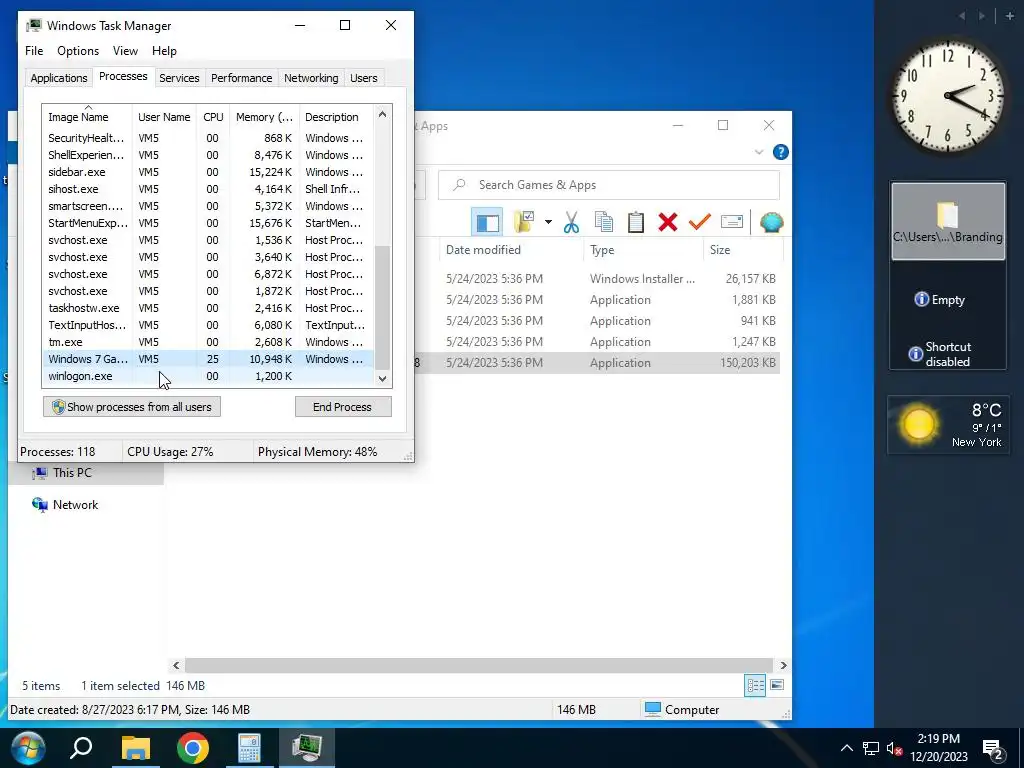Viewport: 1024px width, 768px height.
Task: Select the Windows 7 Ga... process row
Action: pos(208,359)
